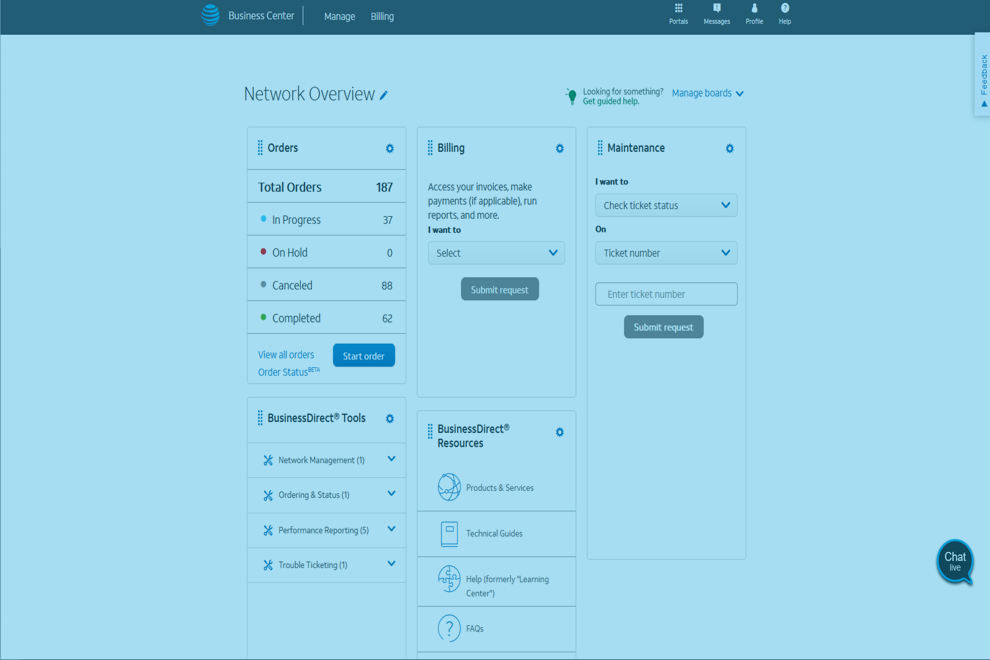The height and width of the screenshot is (660, 990).
Task: Open the Check ticket status dropdown
Action: tap(666, 205)
